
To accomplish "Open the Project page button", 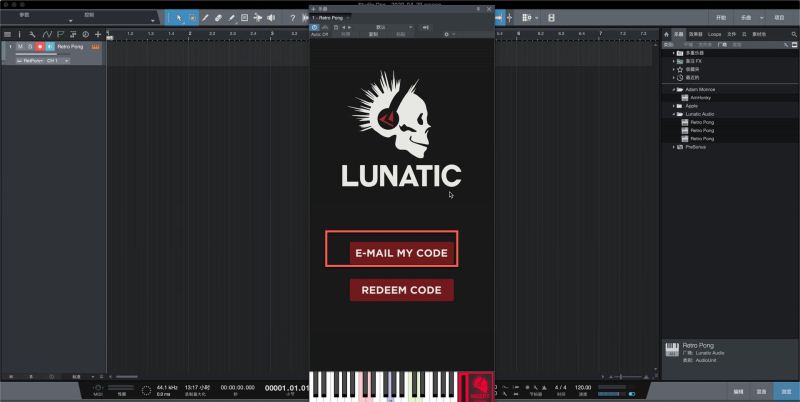I will coord(779,17).
